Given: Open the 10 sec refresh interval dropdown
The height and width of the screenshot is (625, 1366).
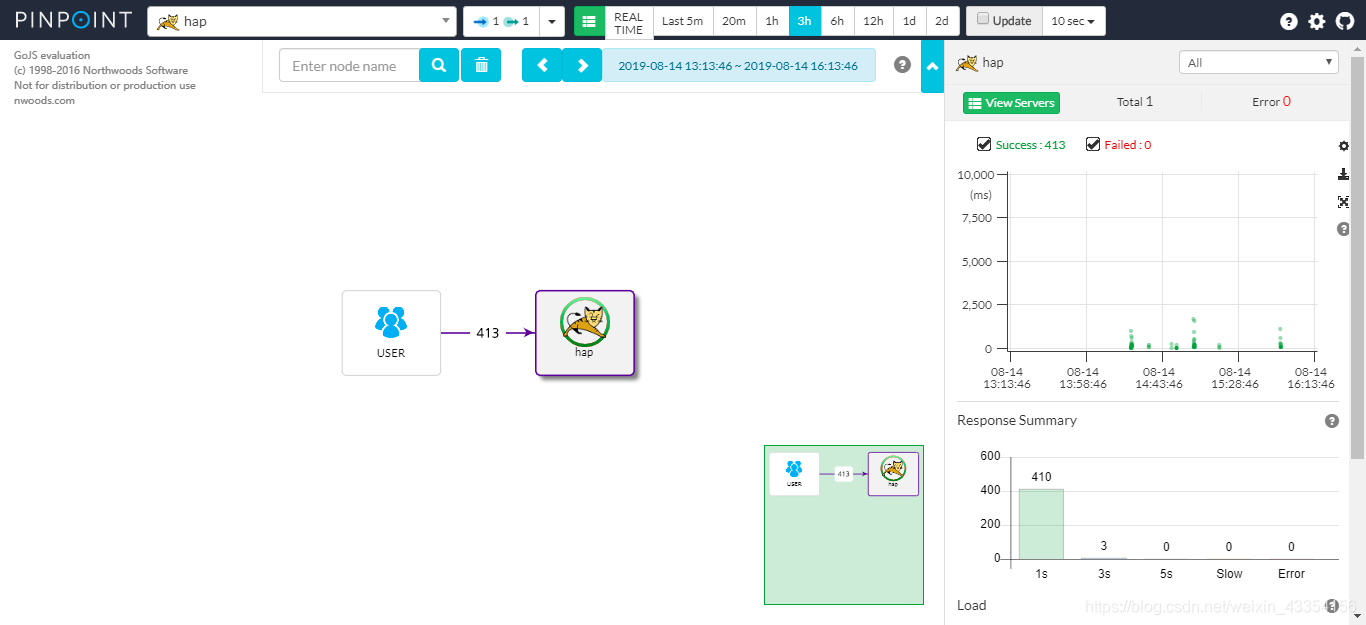Looking at the screenshot, I should tap(1074, 21).
